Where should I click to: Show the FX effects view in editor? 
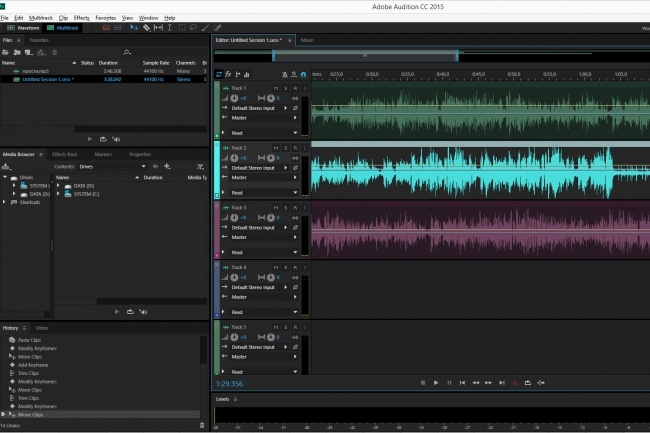click(x=228, y=74)
